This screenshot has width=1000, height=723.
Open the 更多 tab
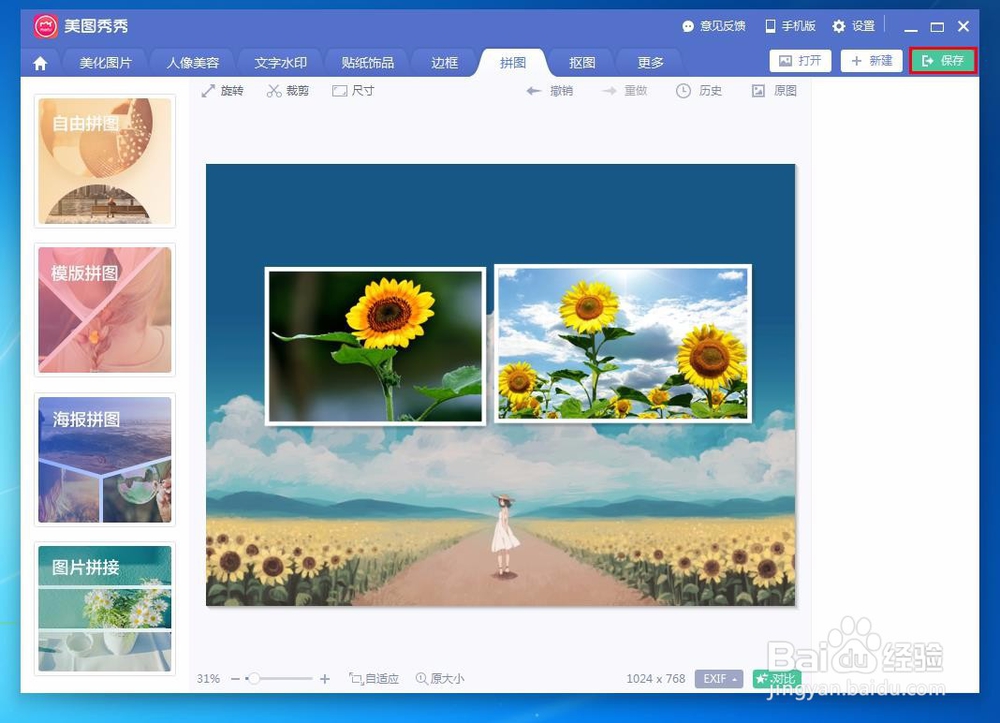[x=650, y=63]
